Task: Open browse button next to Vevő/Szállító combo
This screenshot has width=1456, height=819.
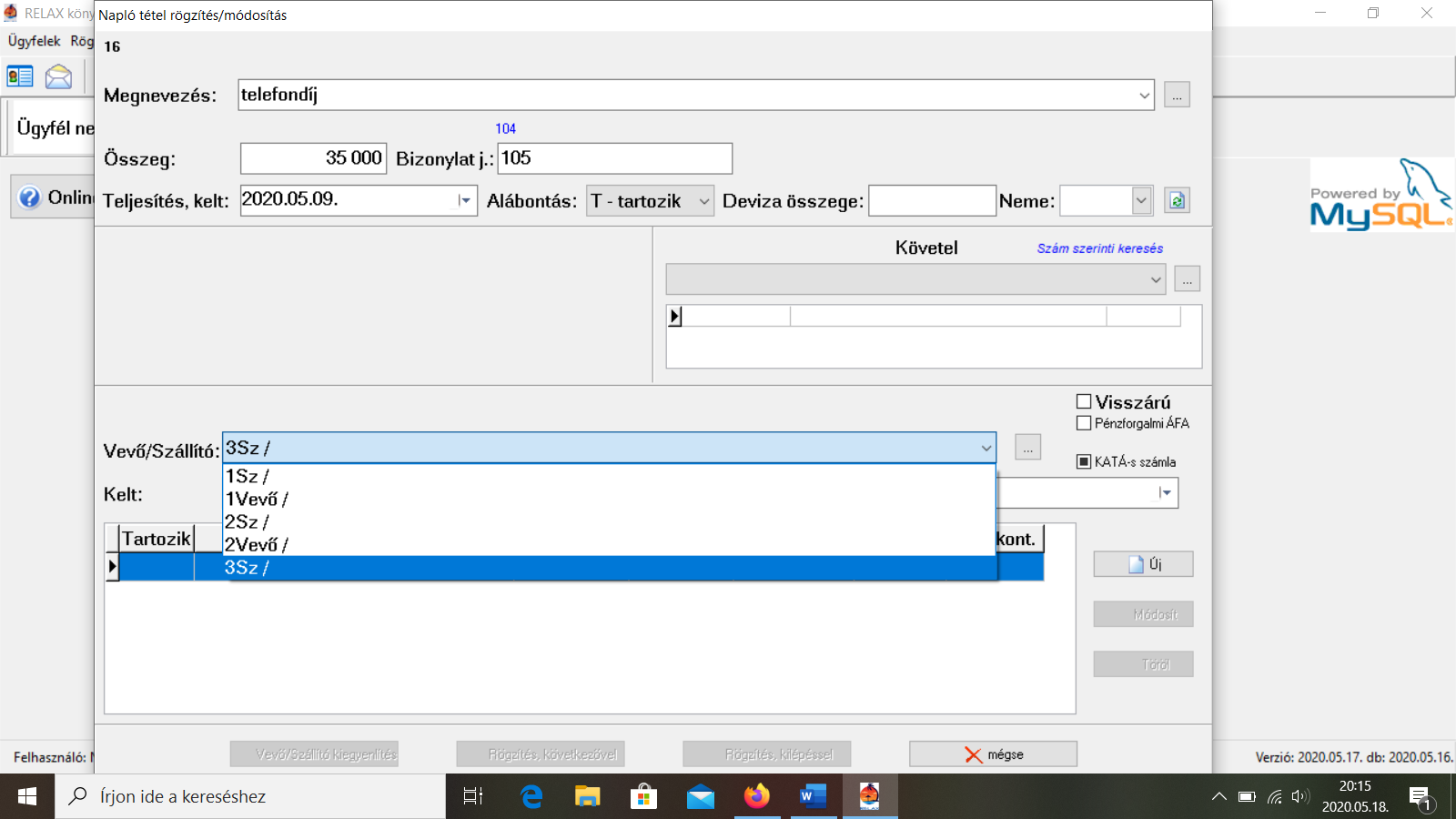Action: (1028, 448)
